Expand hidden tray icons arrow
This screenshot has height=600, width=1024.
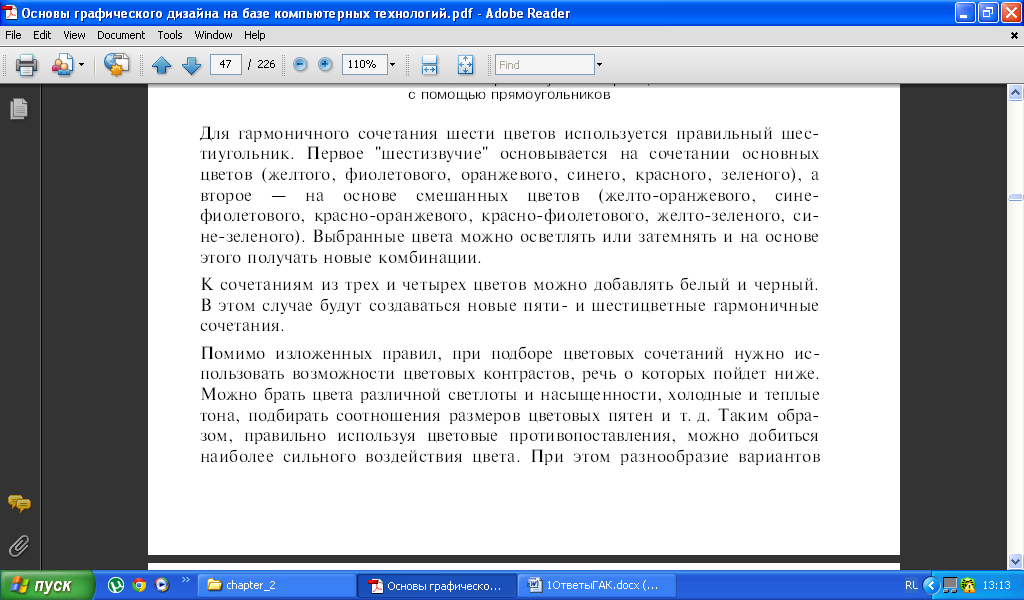pyautogui.click(x=932, y=586)
